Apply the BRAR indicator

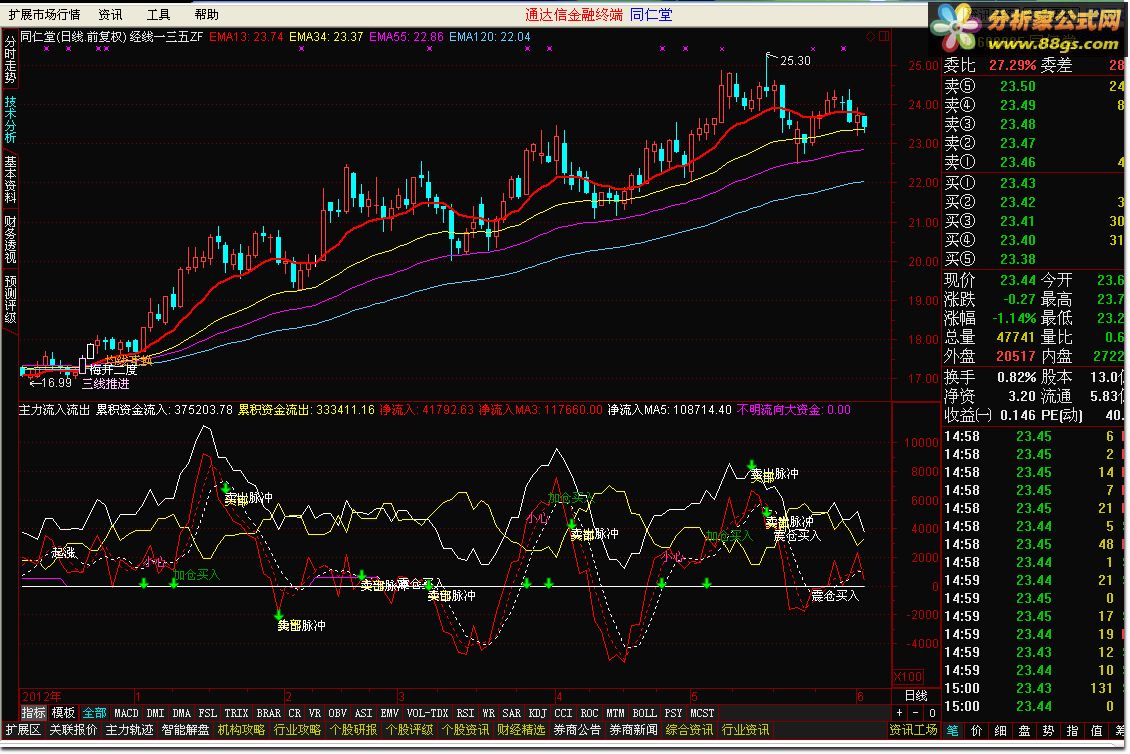tap(268, 713)
